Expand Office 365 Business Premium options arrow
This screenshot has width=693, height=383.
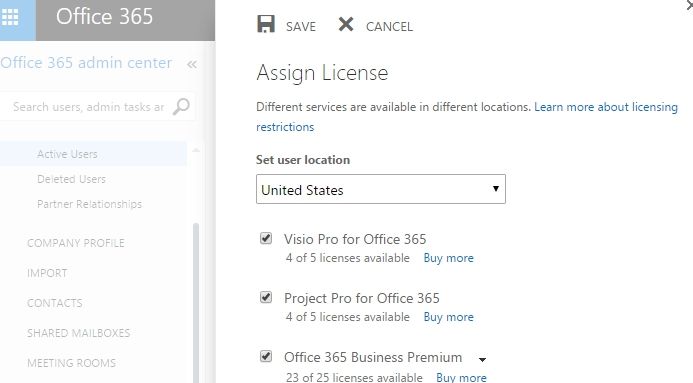[x=483, y=360]
